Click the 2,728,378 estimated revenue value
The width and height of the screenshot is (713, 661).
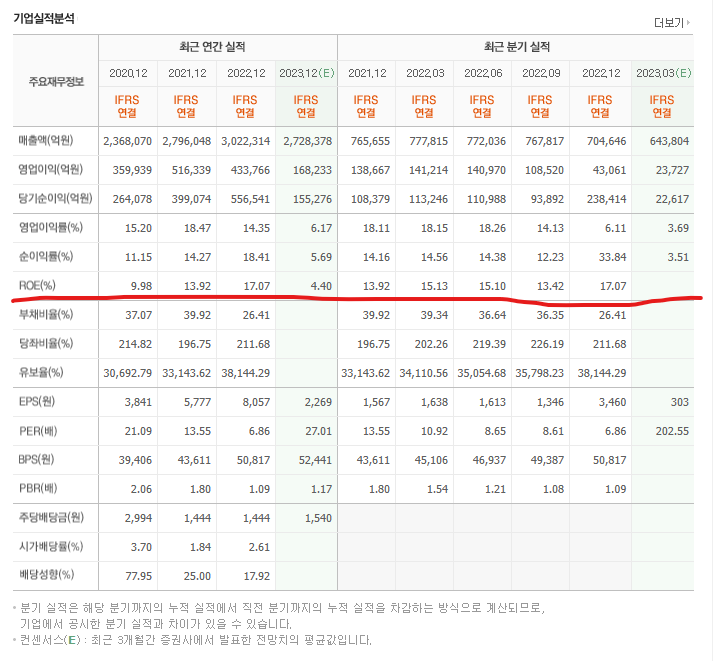[x=307, y=141]
